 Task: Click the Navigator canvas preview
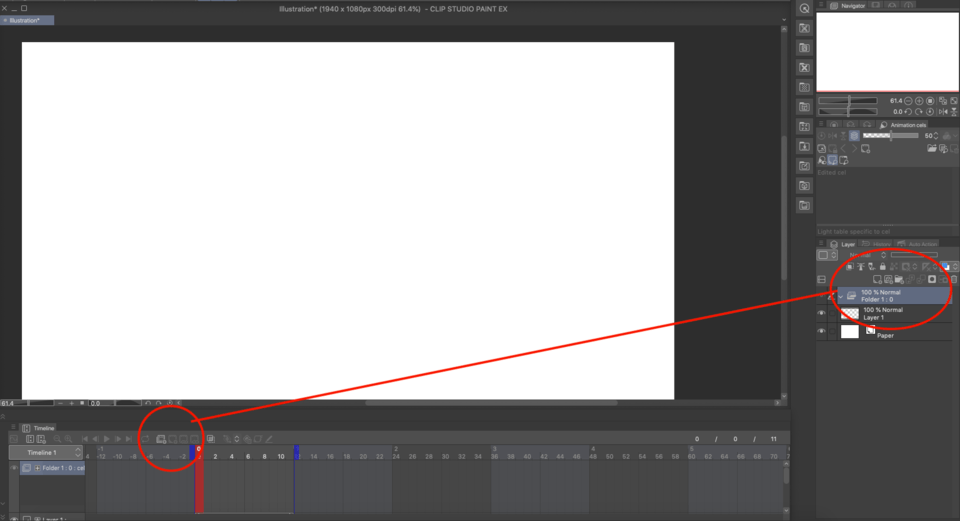887,51
